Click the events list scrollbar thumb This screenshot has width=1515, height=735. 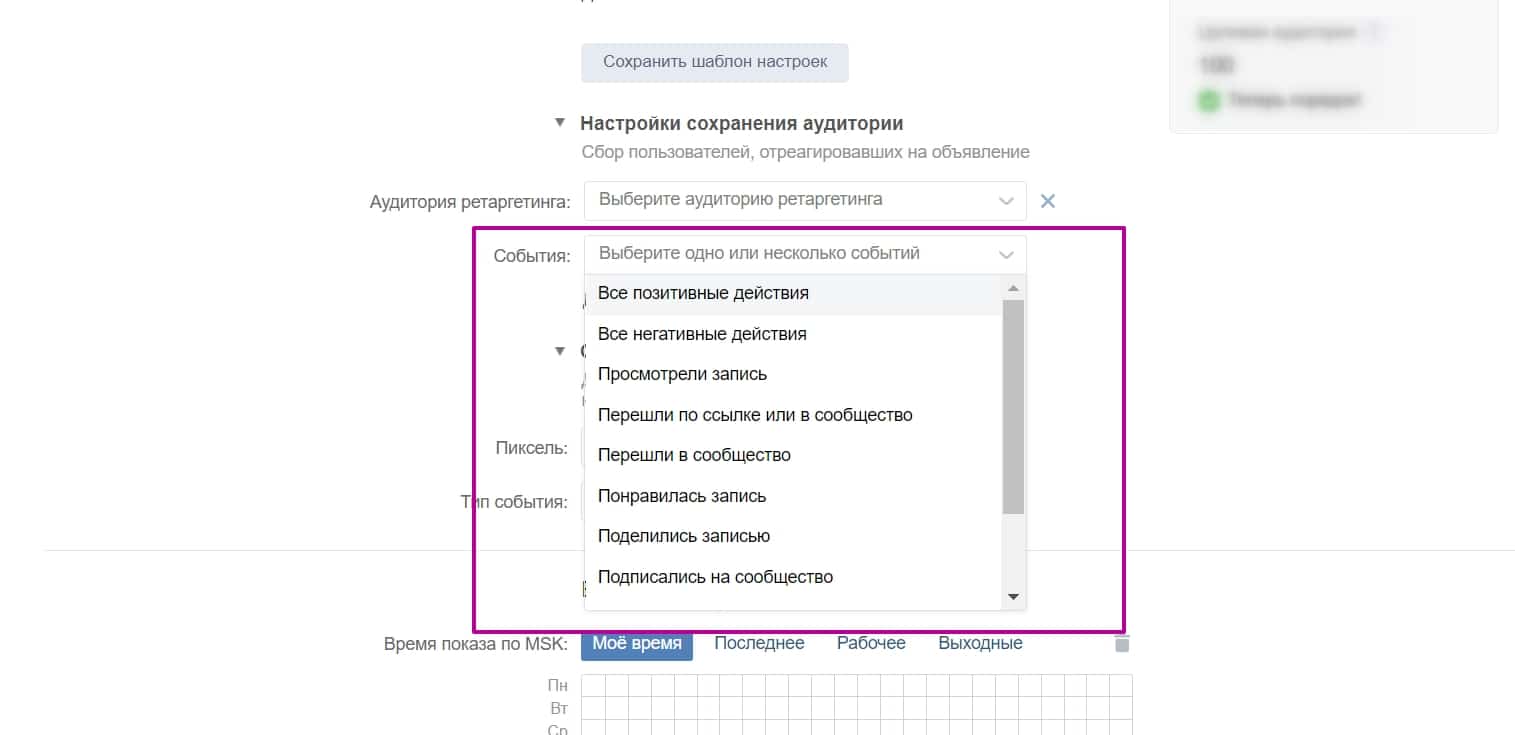[1013, 407]
